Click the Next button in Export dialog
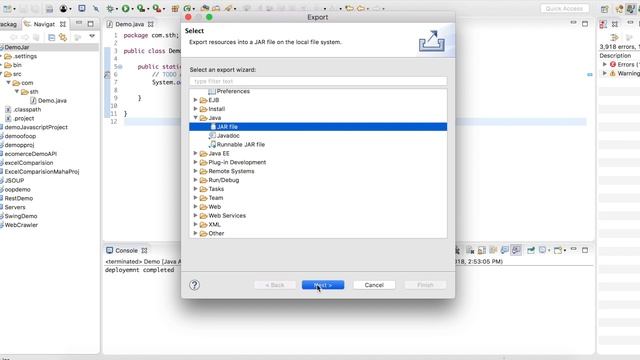 click(x=323, y=285)
